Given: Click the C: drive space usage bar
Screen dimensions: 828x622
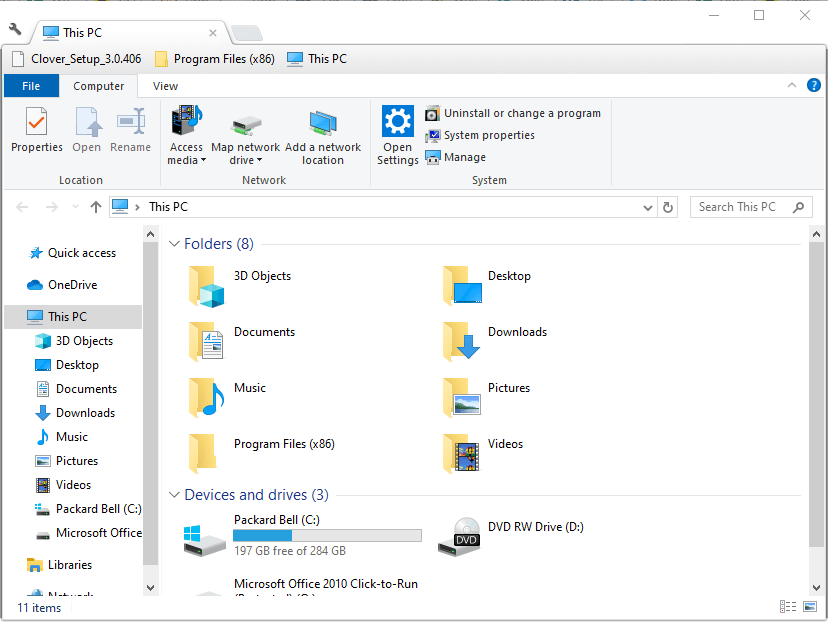Looking at the screenshot, I should click(327, 535).
